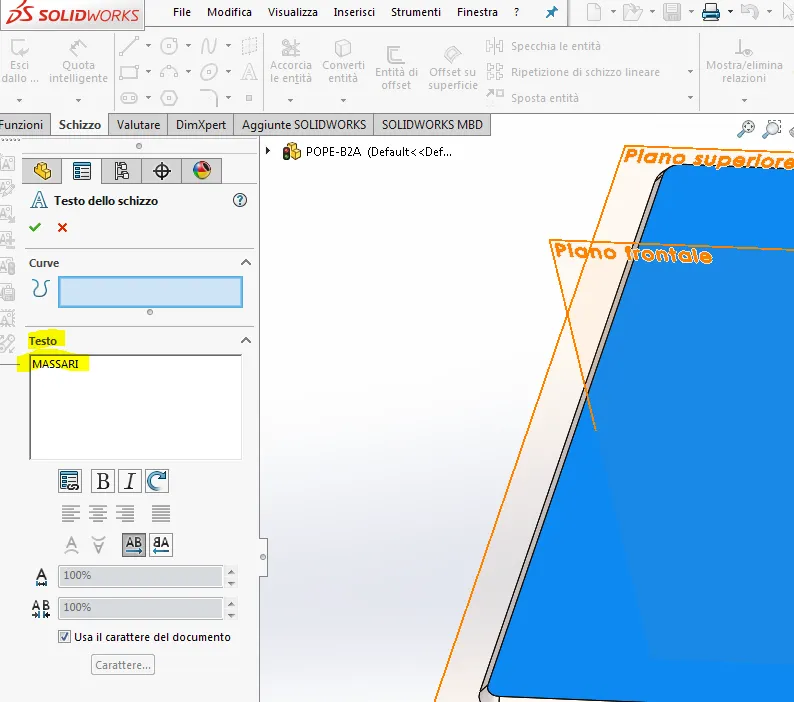Switch to SOLIDWORKS MBD tab
Image resolution: width=794 pixels, height=702 pixels.
pyautogui.click(x=432, y=125)
